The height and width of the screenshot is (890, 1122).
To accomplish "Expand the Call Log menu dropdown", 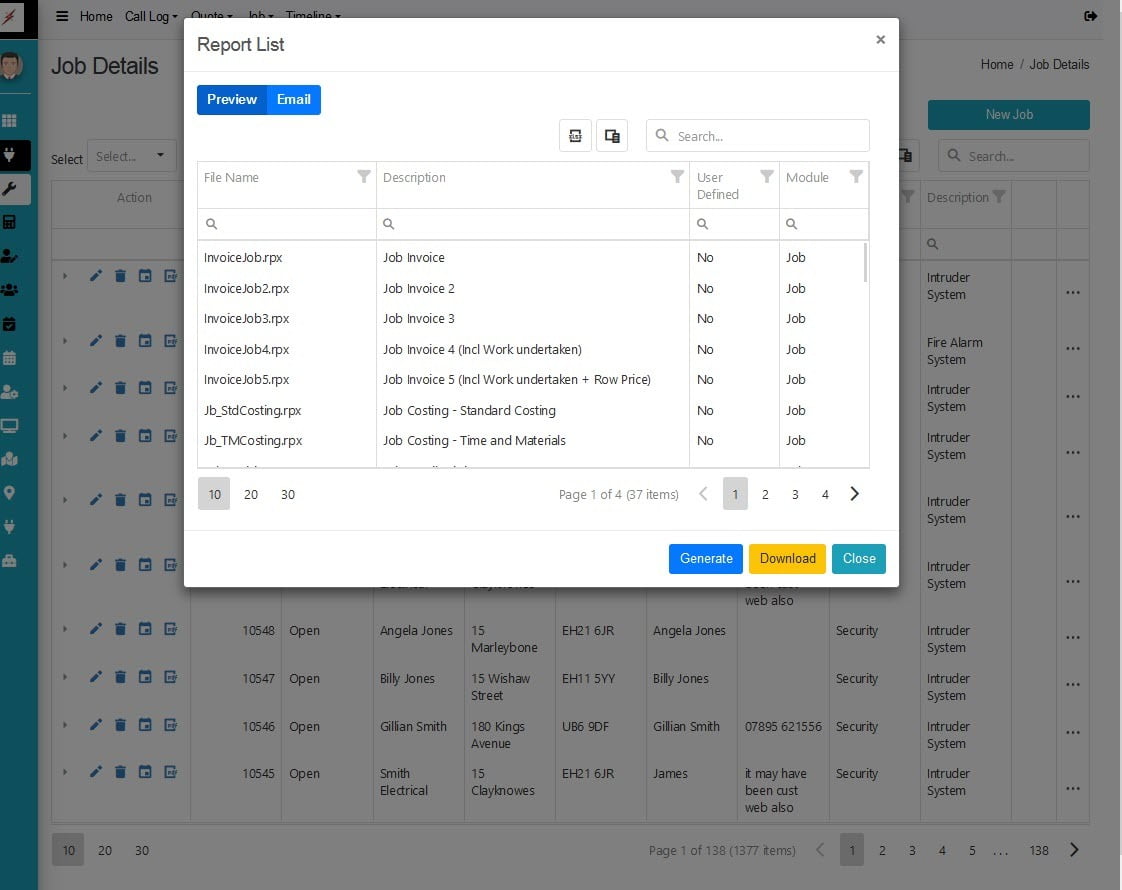I will (151, 16).
